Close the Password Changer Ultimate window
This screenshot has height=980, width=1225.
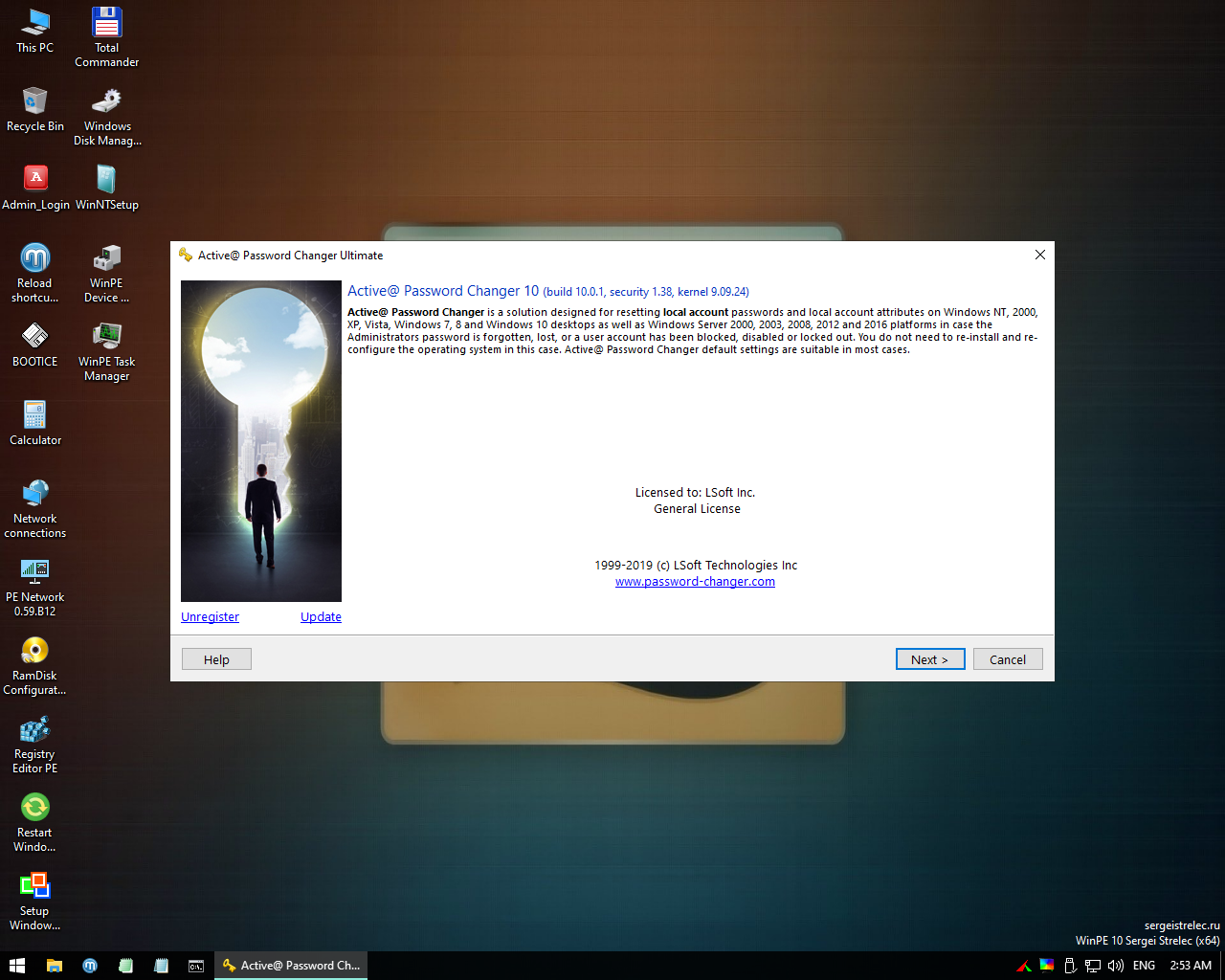(1040, 255)
